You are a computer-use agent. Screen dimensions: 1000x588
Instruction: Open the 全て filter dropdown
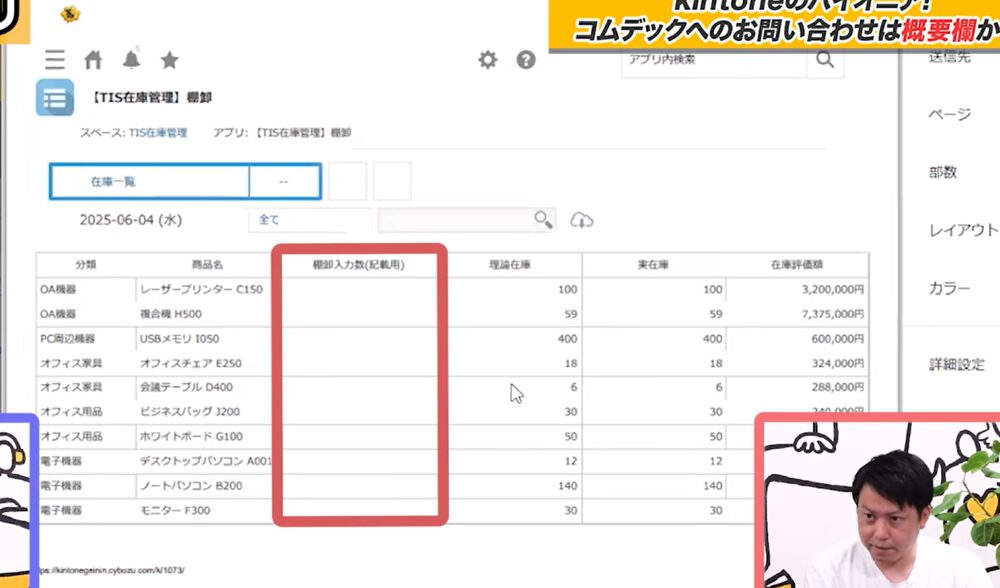point(309,220)
